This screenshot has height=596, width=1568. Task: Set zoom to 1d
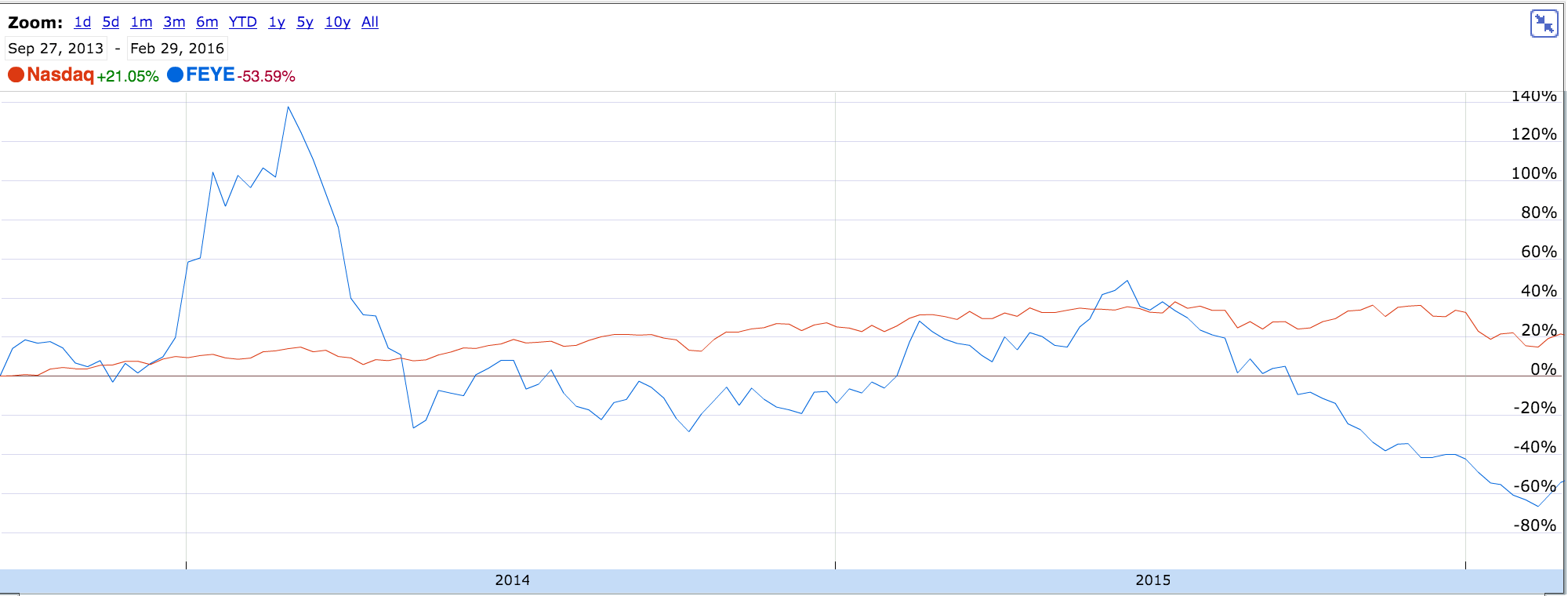[82, 22]
